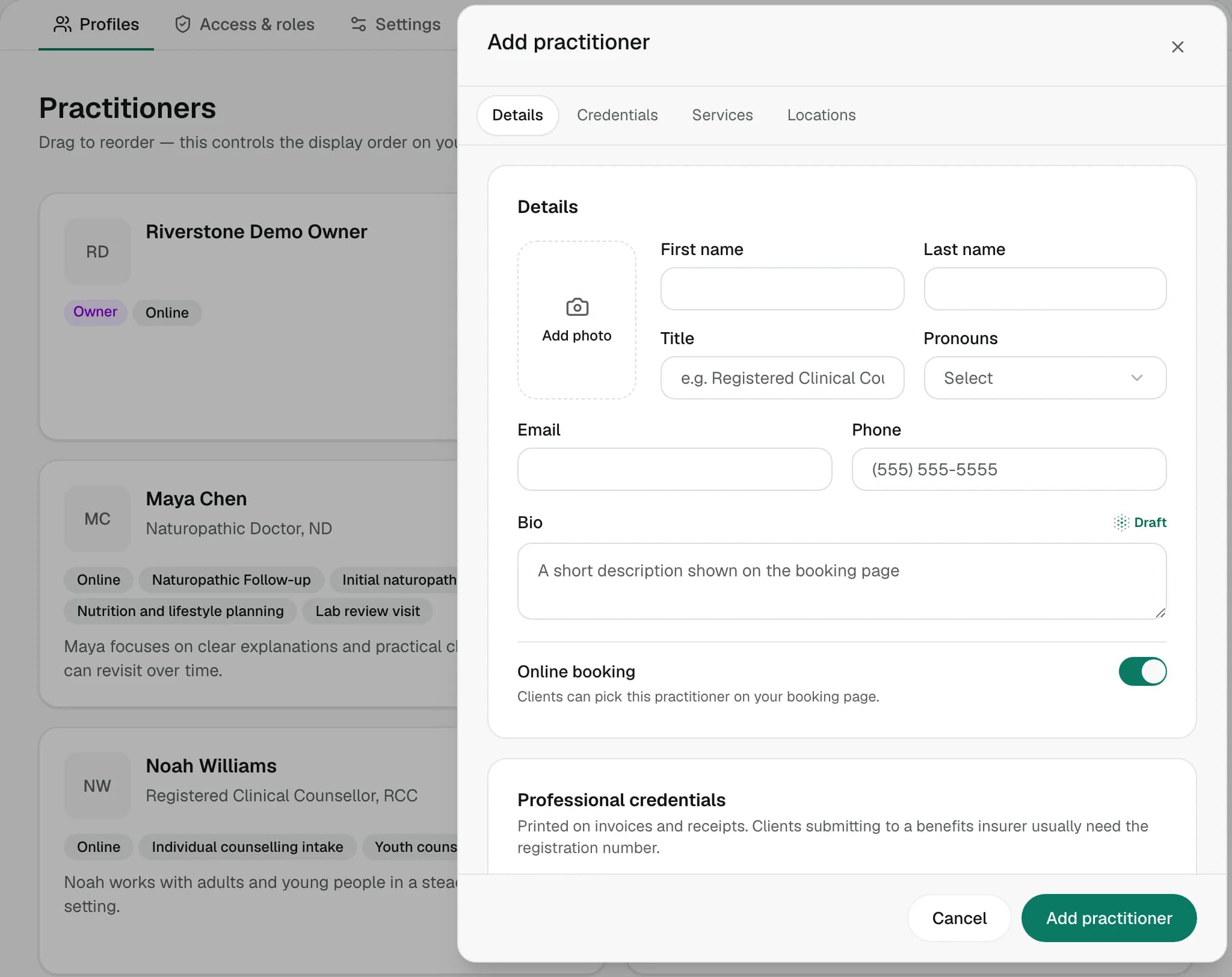
Task: Click the Nutrition and lifestyle planning tag
Action: (x=180, y=611)
